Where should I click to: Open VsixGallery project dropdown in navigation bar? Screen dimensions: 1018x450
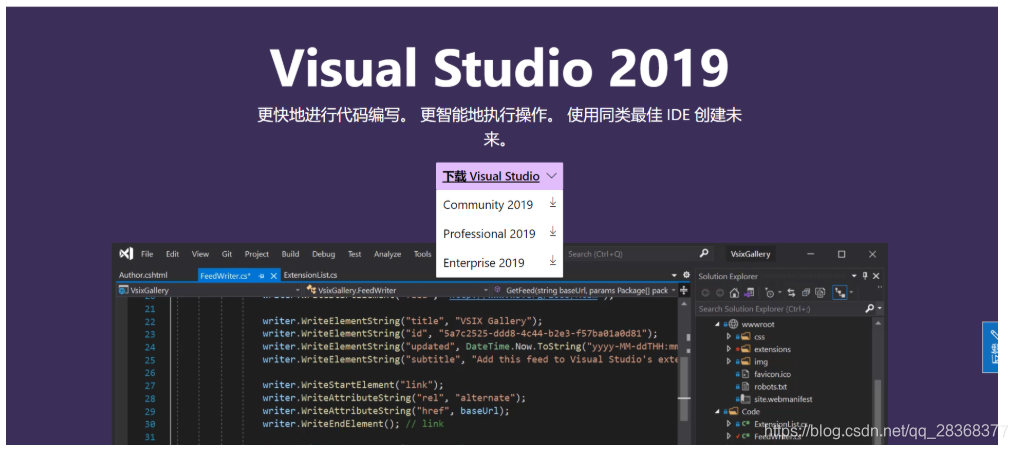point(297,290)
